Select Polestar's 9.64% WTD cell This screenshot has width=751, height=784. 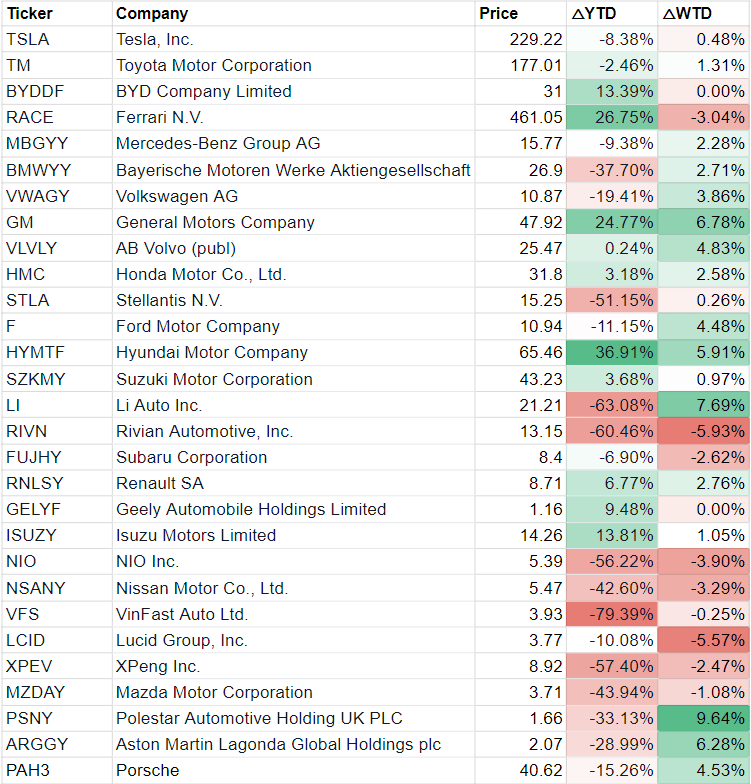point(704,718)
